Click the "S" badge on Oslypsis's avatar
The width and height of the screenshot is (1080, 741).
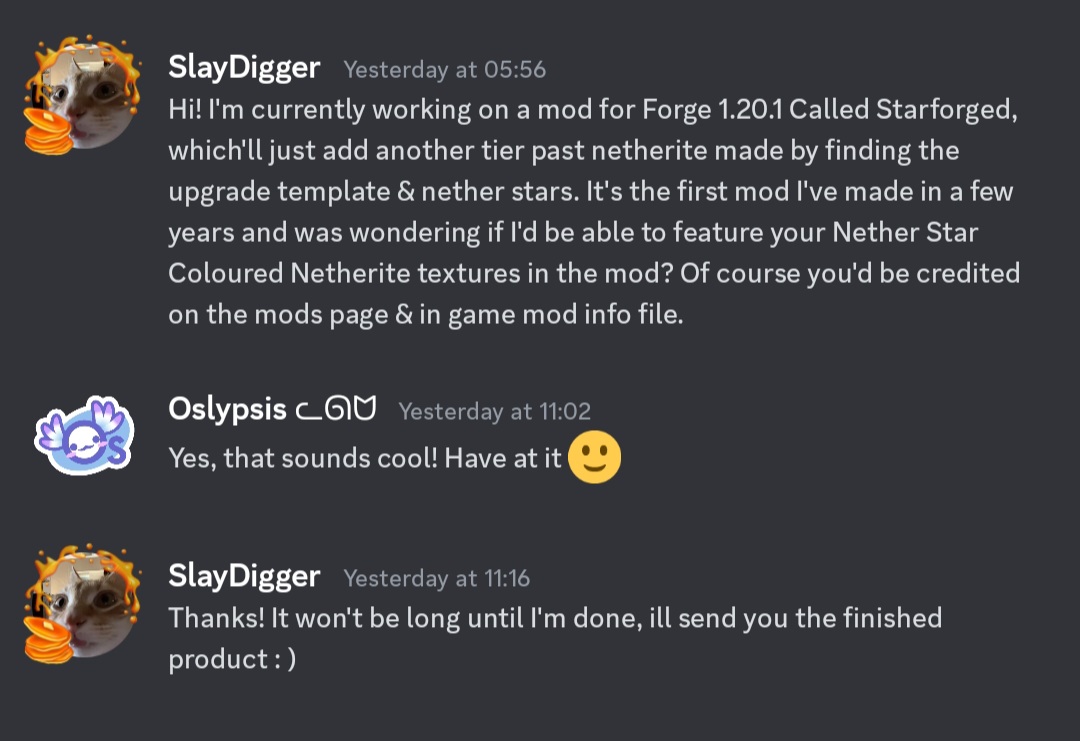pyautogui.click(x=115, y=453)
